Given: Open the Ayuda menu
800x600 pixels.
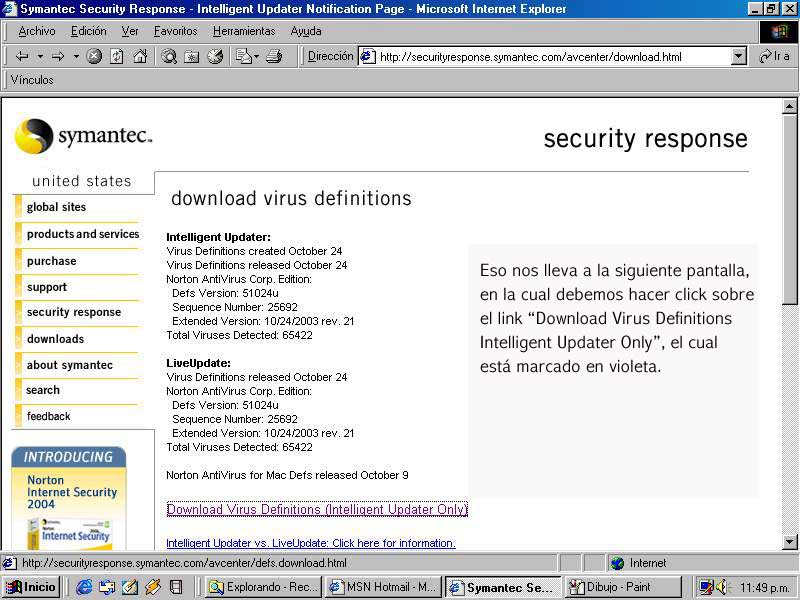Looking at the screenshot, I should 306,31.
